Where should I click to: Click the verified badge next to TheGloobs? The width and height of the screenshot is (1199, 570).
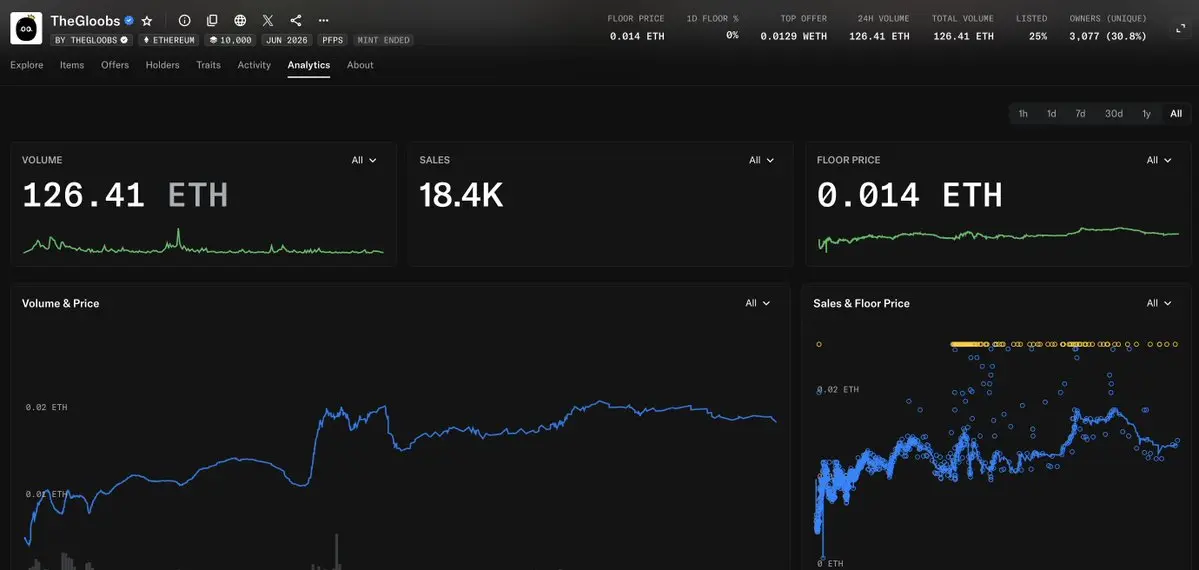coord(129,21)
